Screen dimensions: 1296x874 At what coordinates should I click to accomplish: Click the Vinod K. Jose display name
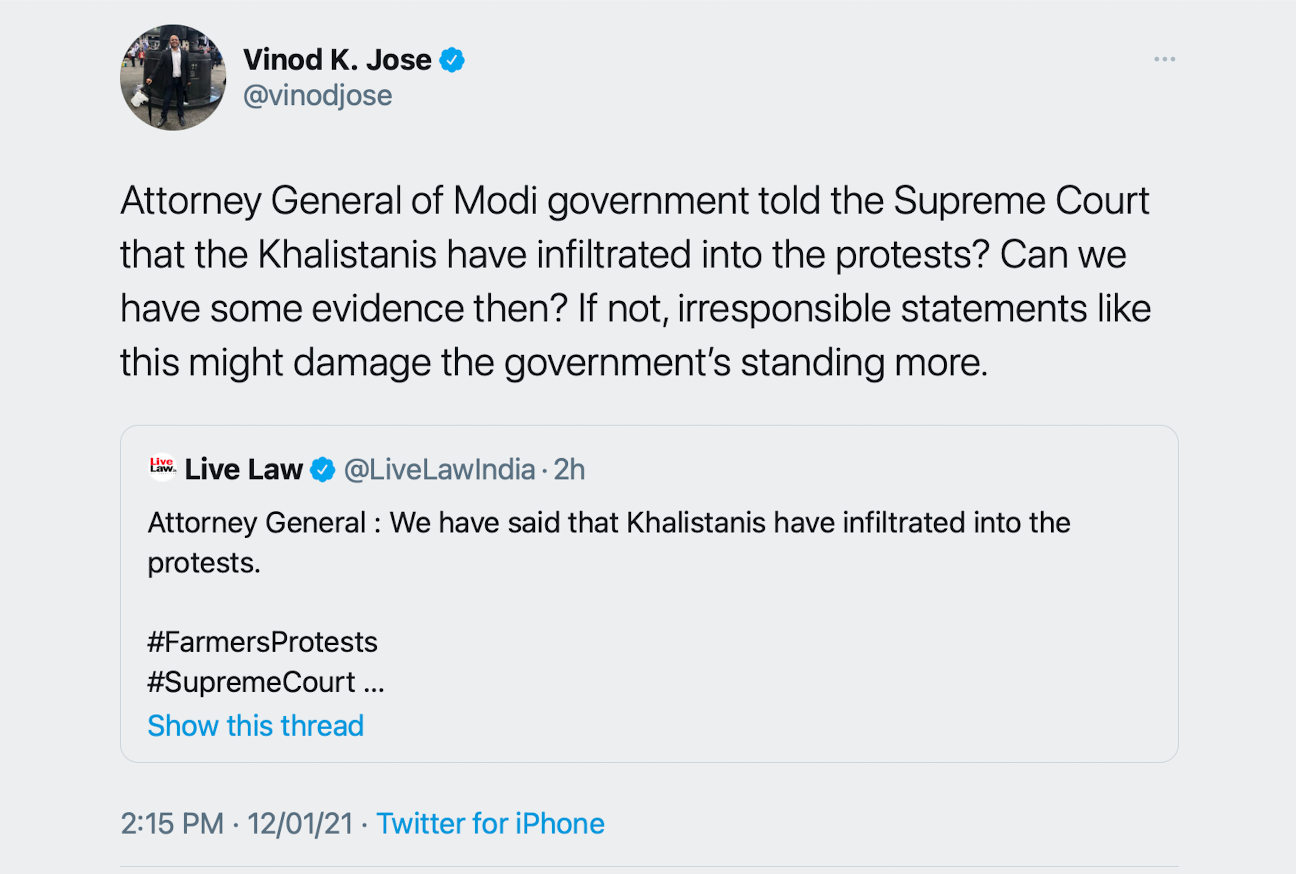[x=337, y=60]
